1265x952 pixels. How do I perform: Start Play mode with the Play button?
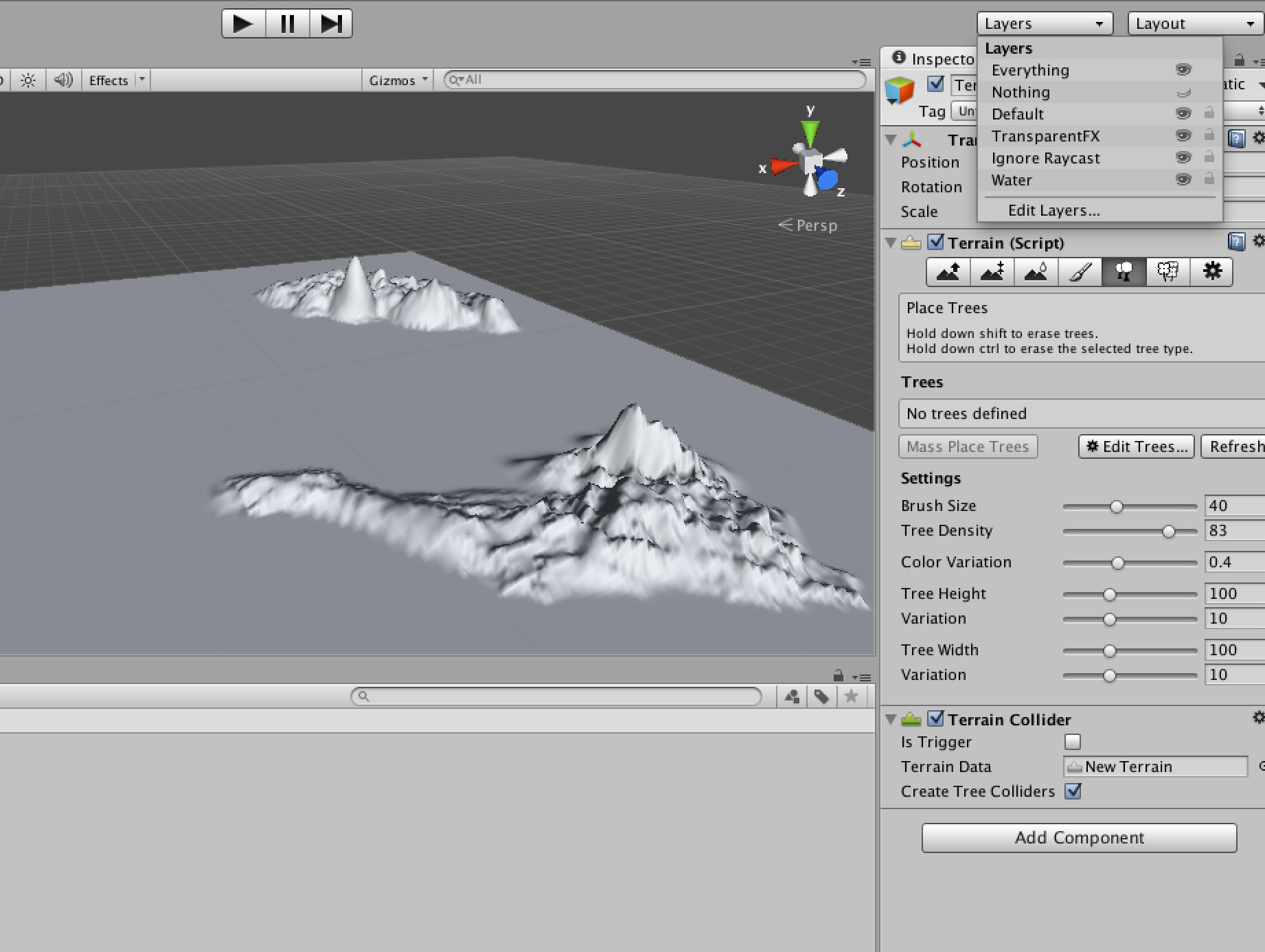click(x=243, y=24)
